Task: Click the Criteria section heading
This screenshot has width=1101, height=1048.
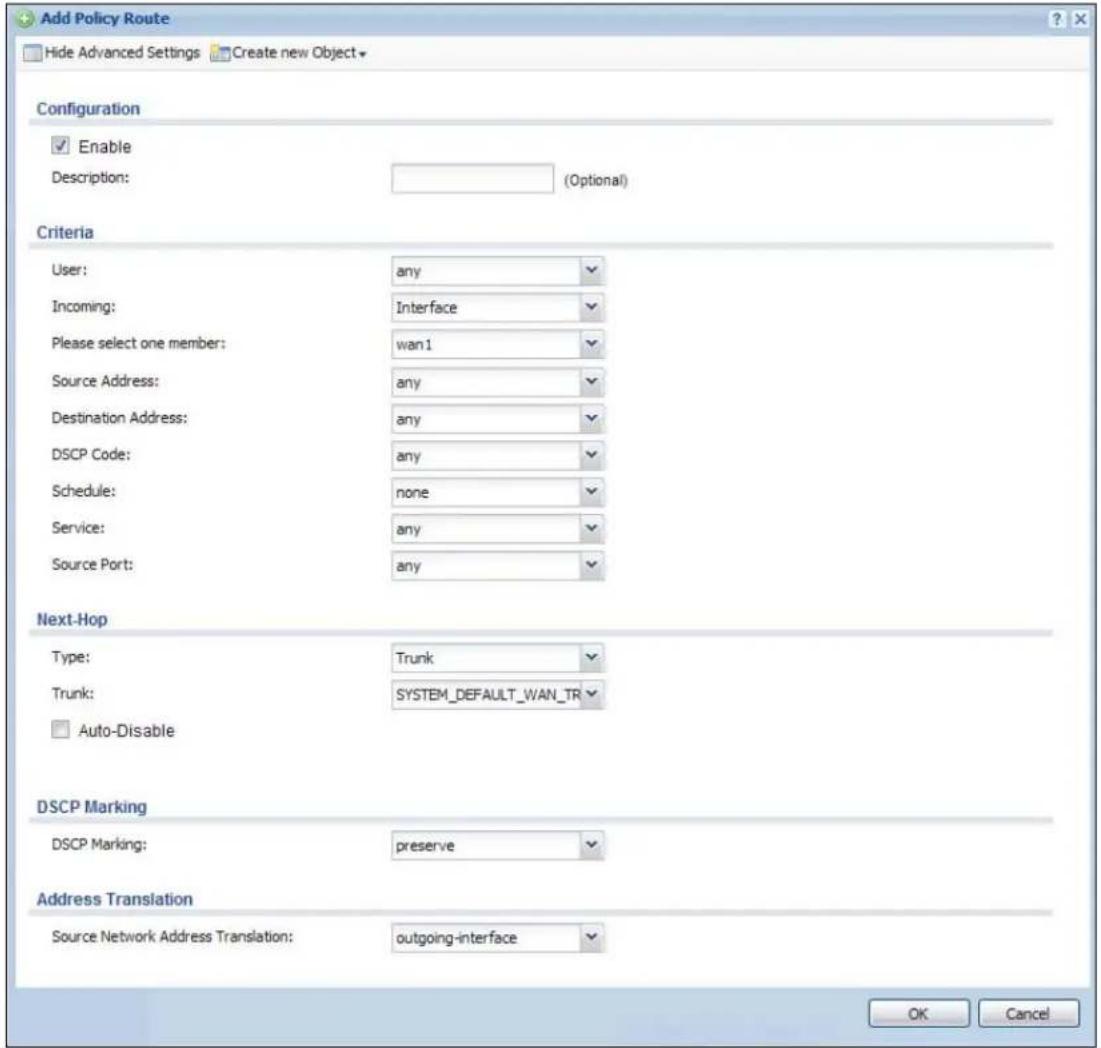Action: click(65, 232)
